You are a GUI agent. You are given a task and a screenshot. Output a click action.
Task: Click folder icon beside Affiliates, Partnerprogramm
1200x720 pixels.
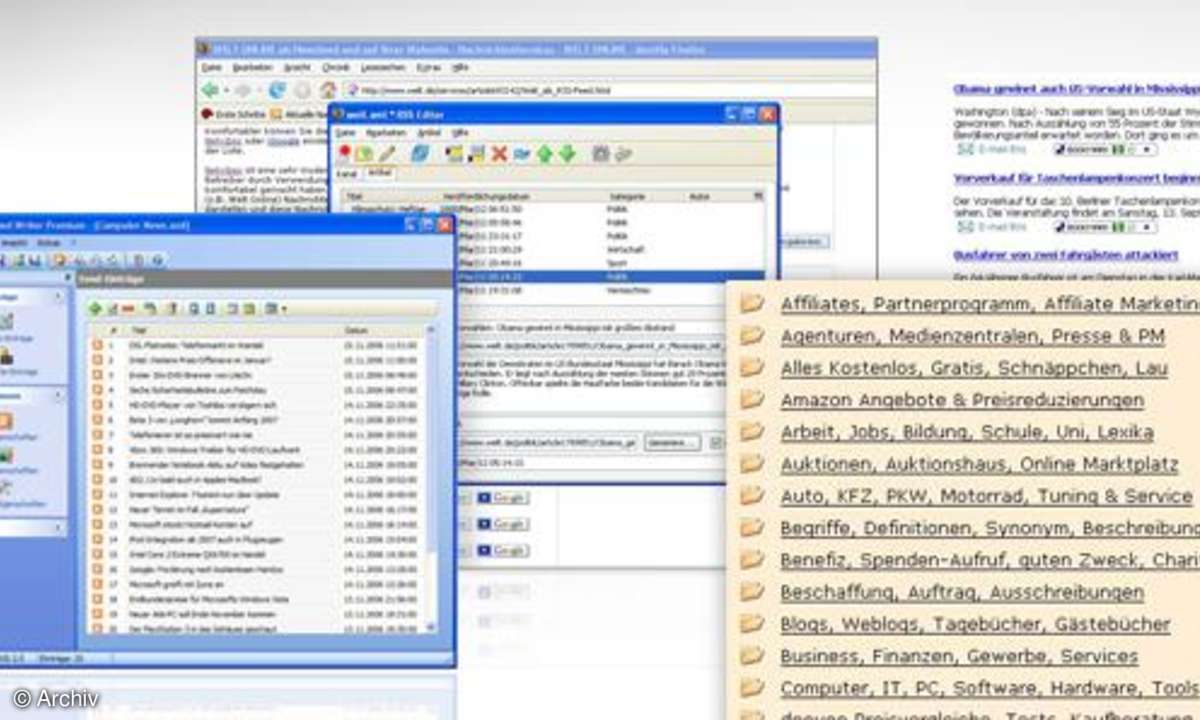pyautogui.click(x=752, y=303)
